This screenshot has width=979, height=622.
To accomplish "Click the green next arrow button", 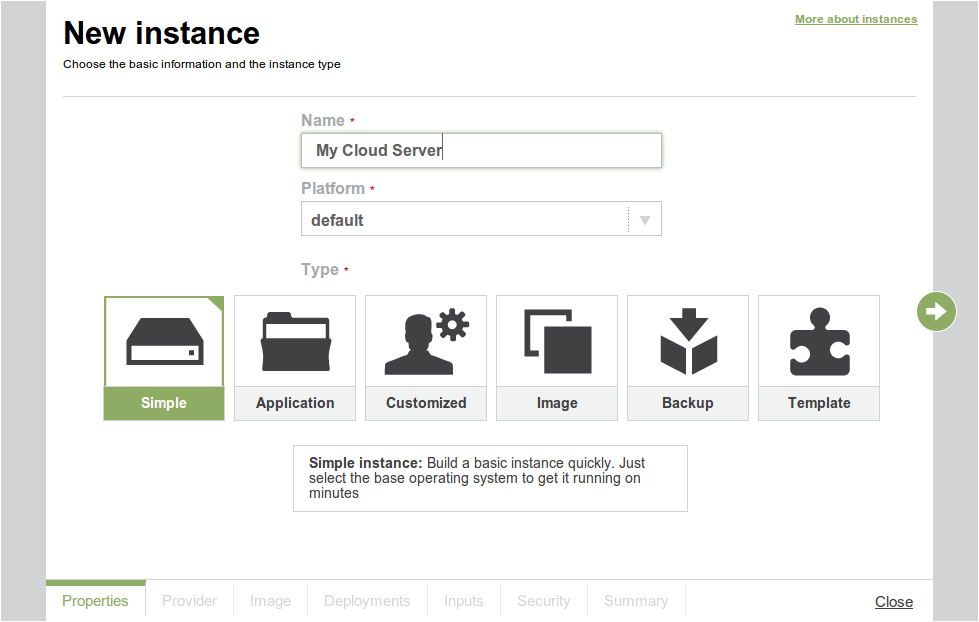I will (x=936, y=312).
